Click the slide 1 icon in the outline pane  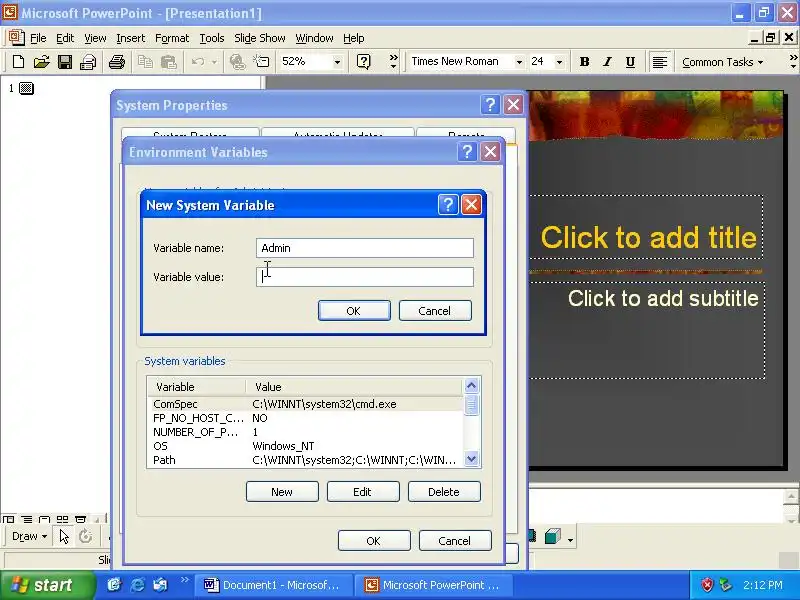(26, 88)
